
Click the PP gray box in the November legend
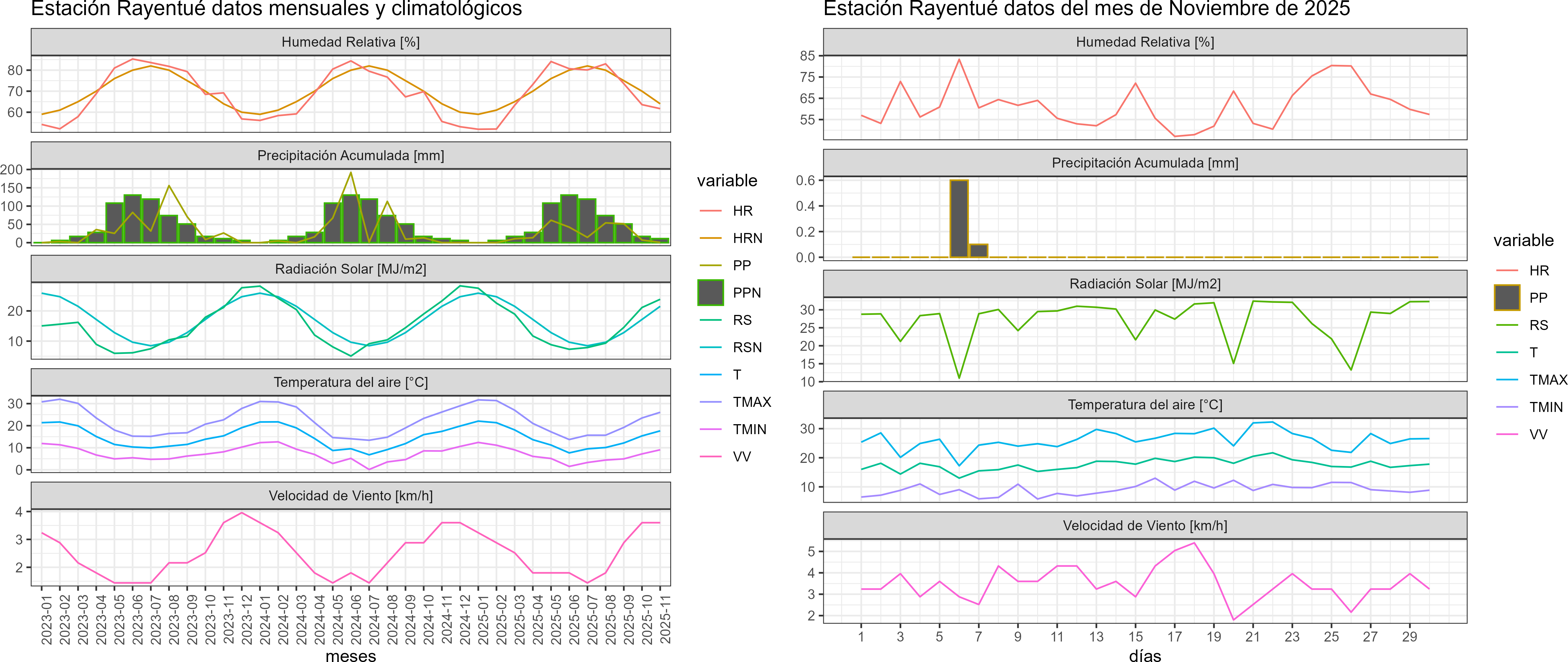pyautogui.click(x=1507, y=298)
